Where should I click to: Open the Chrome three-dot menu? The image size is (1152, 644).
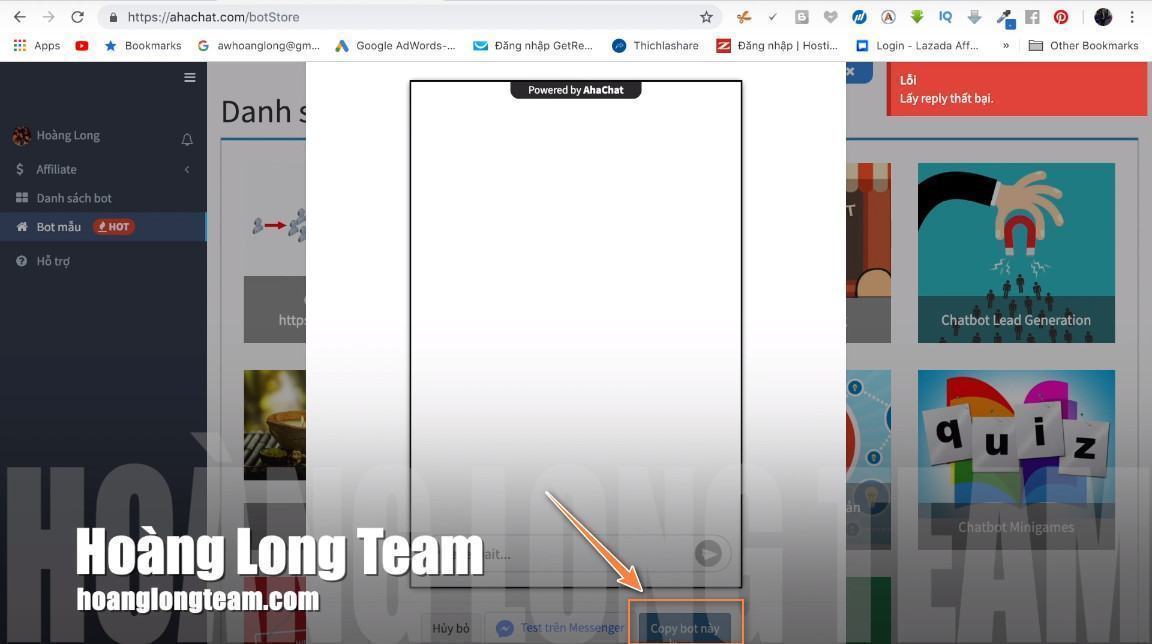1132,17
